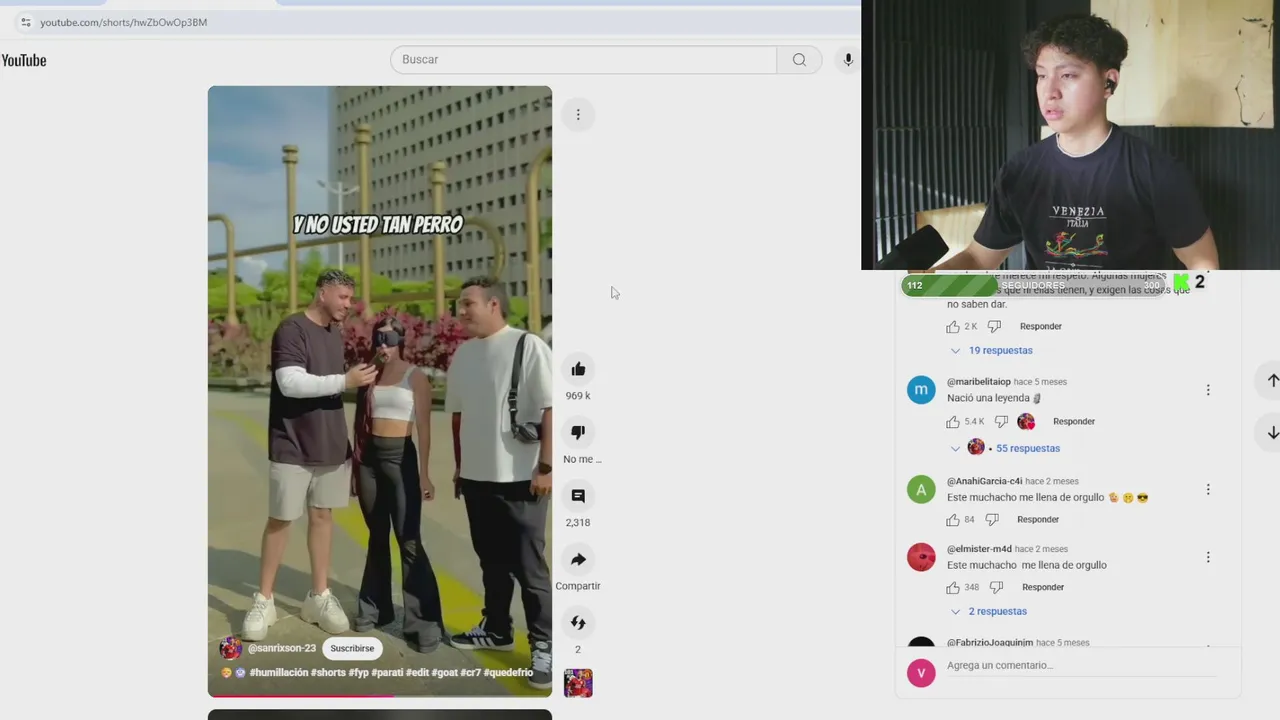The height and width of the screenshot is (720, 1280).
Task: Open the sound thumbnail below the remix icon
Action: coord(578,683)
